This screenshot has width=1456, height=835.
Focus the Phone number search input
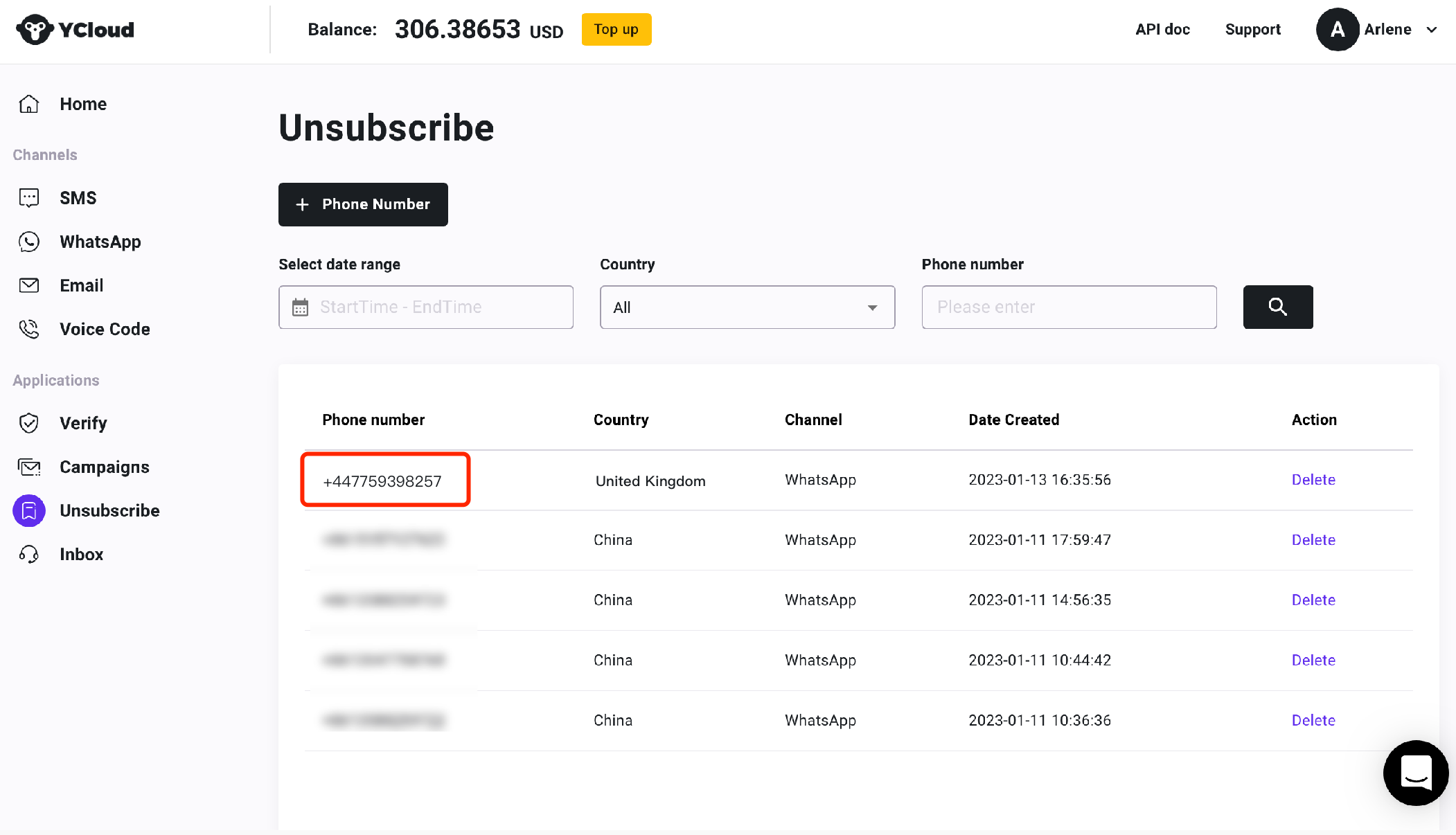point(1069,307)
